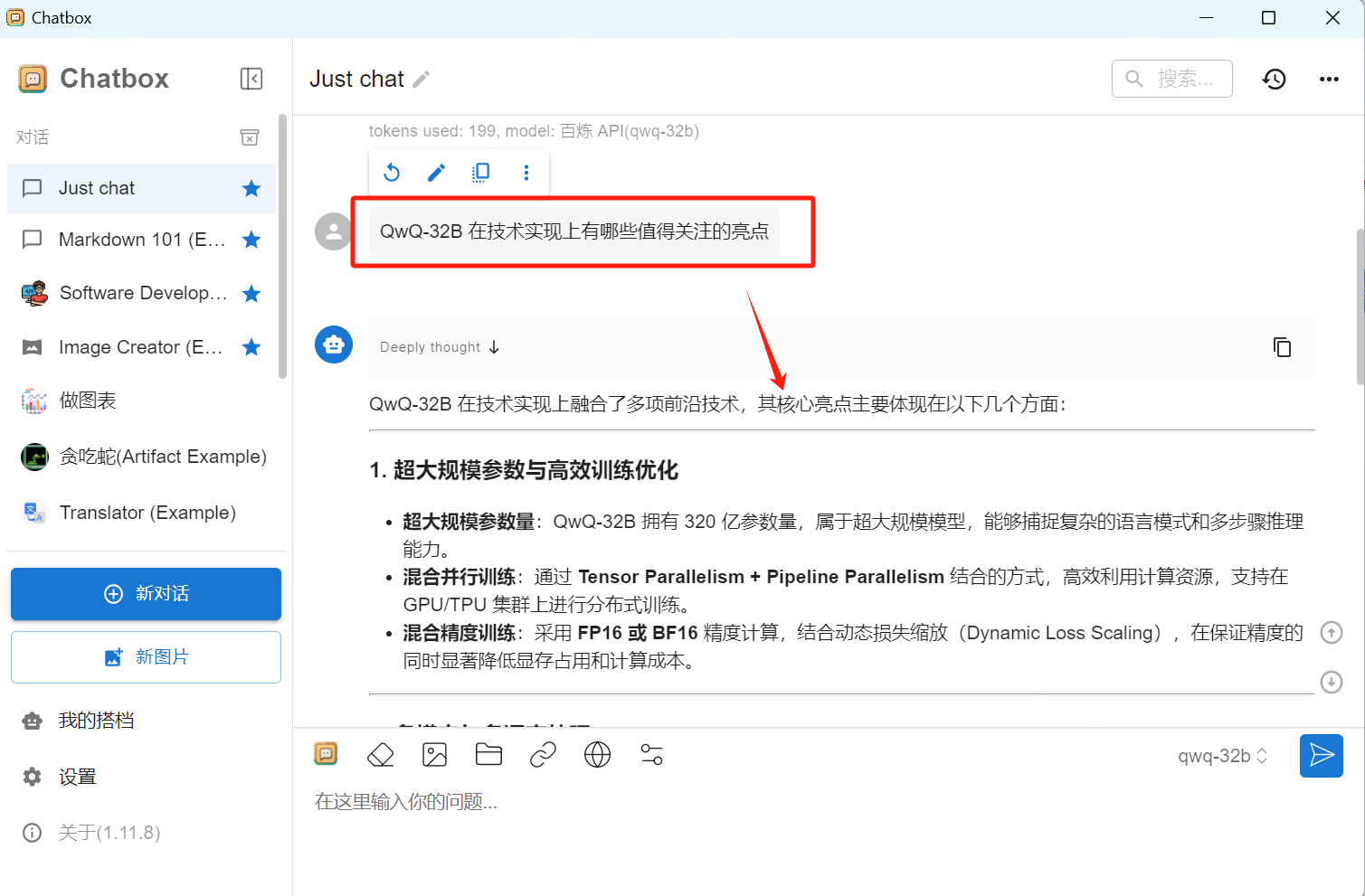Click the attach link icon

pyautogui.click(x=543, y=754)
